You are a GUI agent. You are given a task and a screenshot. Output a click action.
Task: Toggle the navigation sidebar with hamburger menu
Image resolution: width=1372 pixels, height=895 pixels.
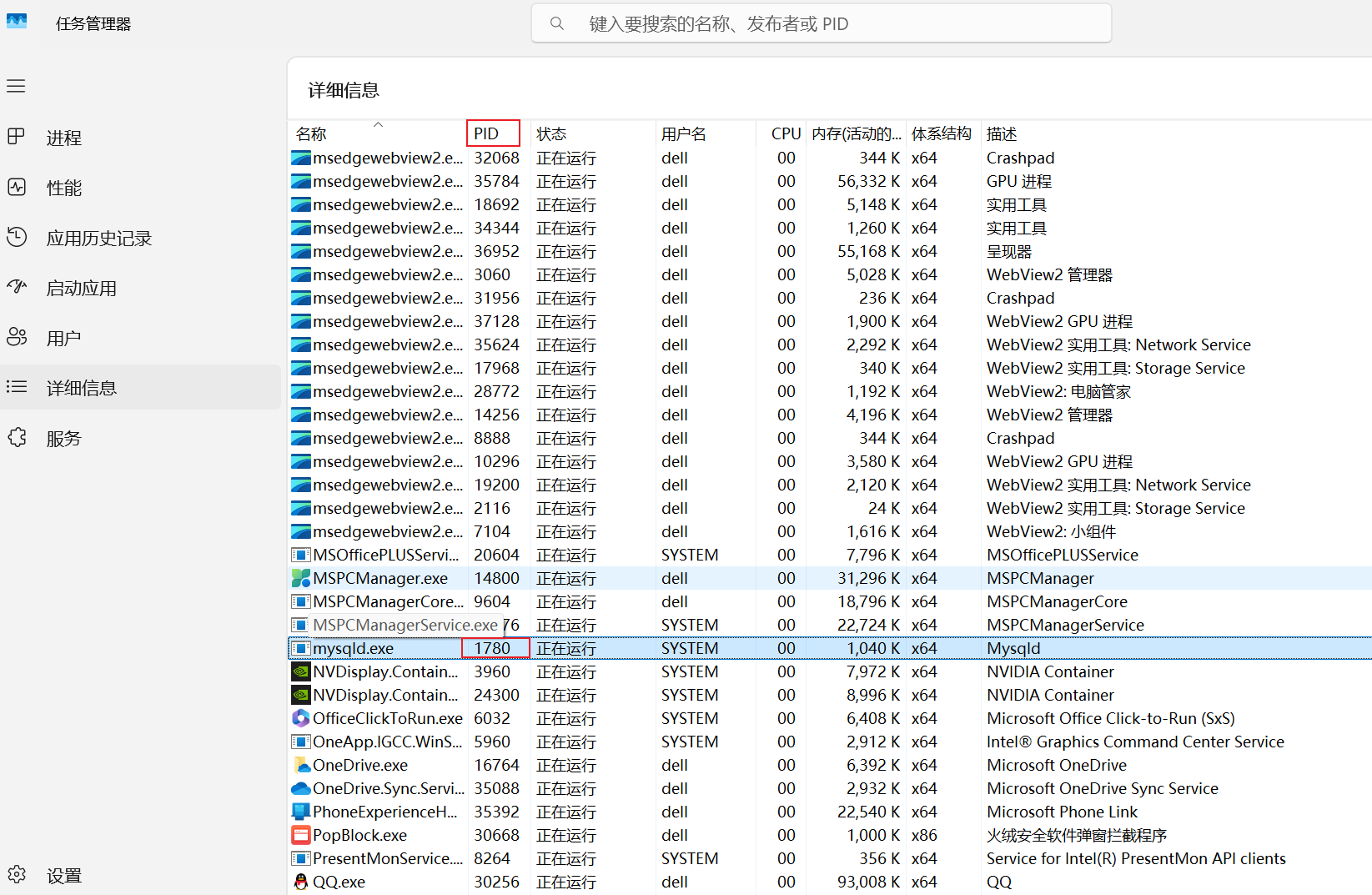pyautogui.click(x=15, y=86)
